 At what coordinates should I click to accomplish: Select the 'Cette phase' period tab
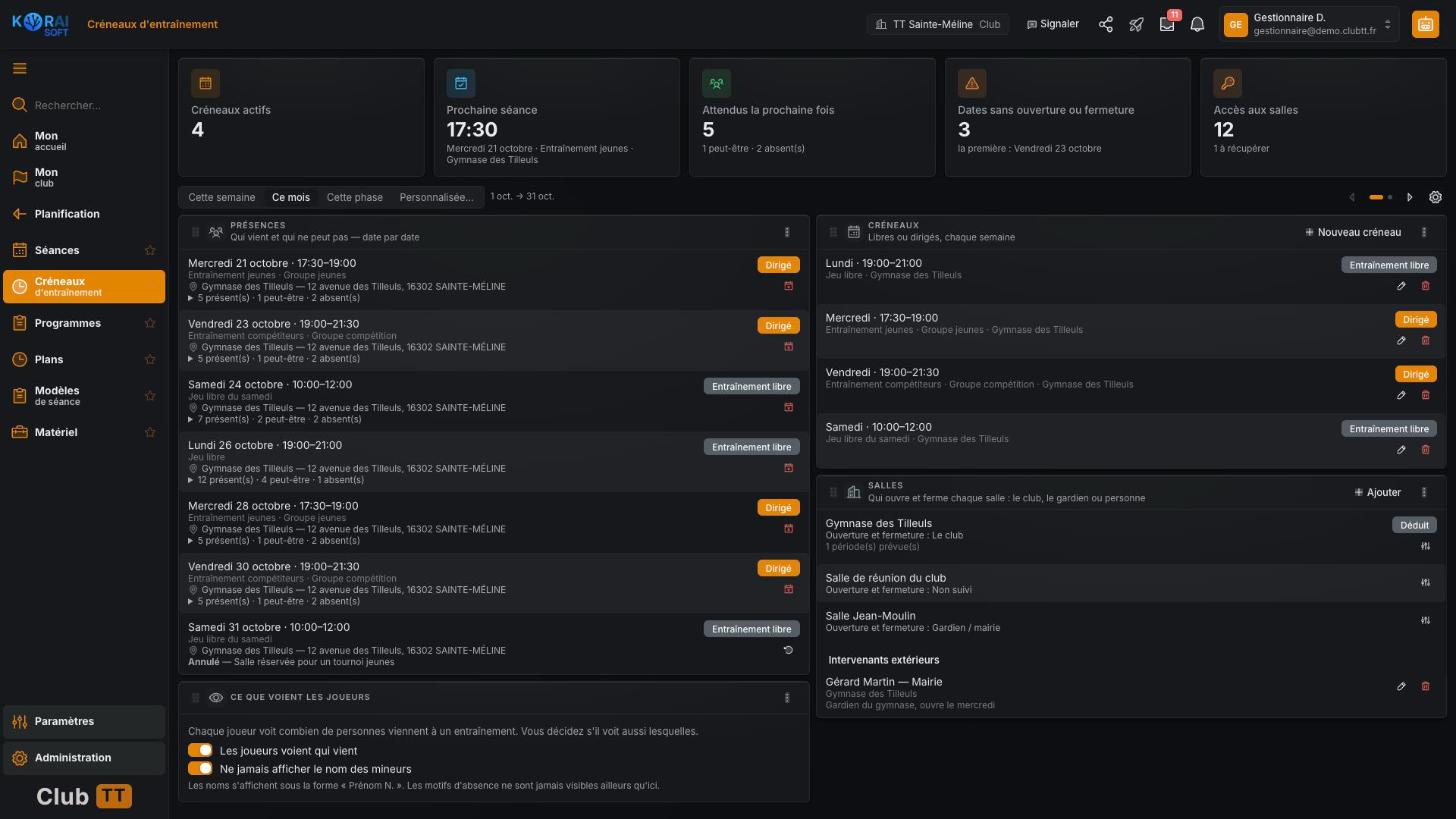[355, 197]
